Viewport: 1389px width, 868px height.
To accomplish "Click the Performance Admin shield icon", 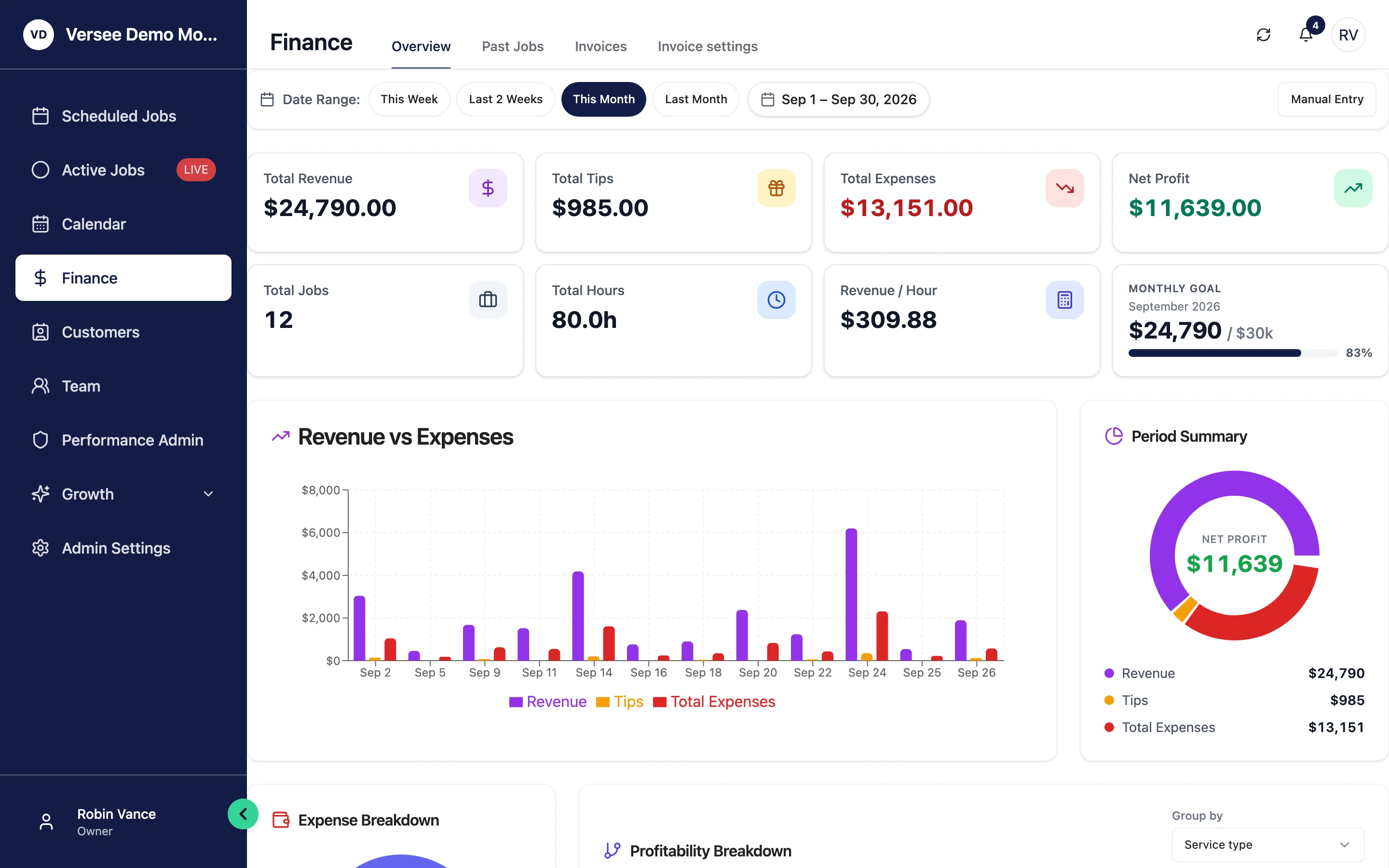I will (x=40, y=440).
